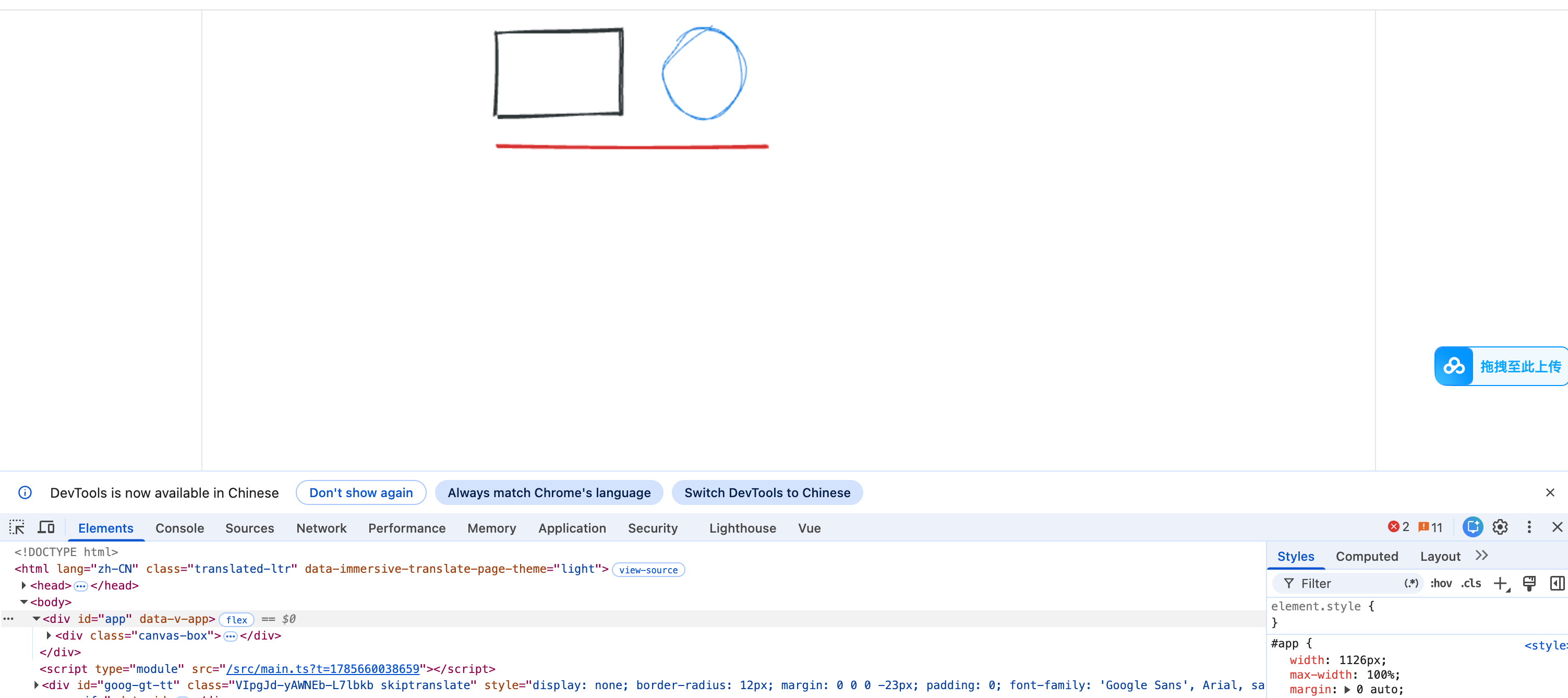Screen dimensions: 1568x698
Task: Toggle the :hov element state panel
Action: (1441, 584)
